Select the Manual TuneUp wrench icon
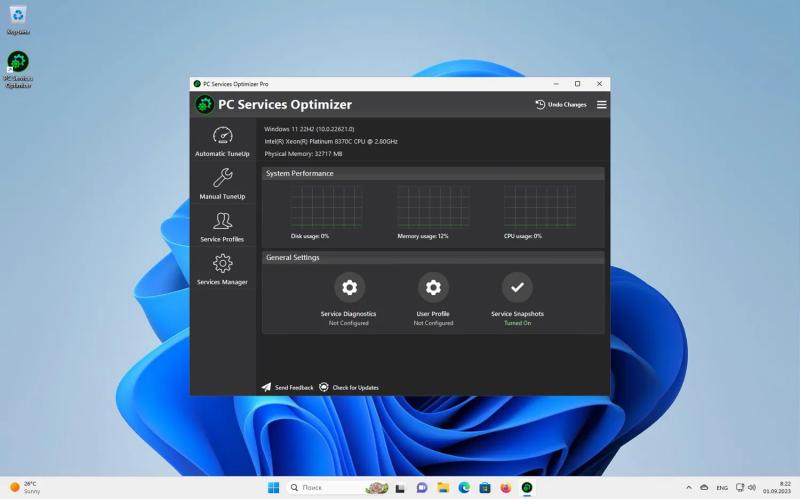Screen dimensions: 800x499 (x=222, y=178)
